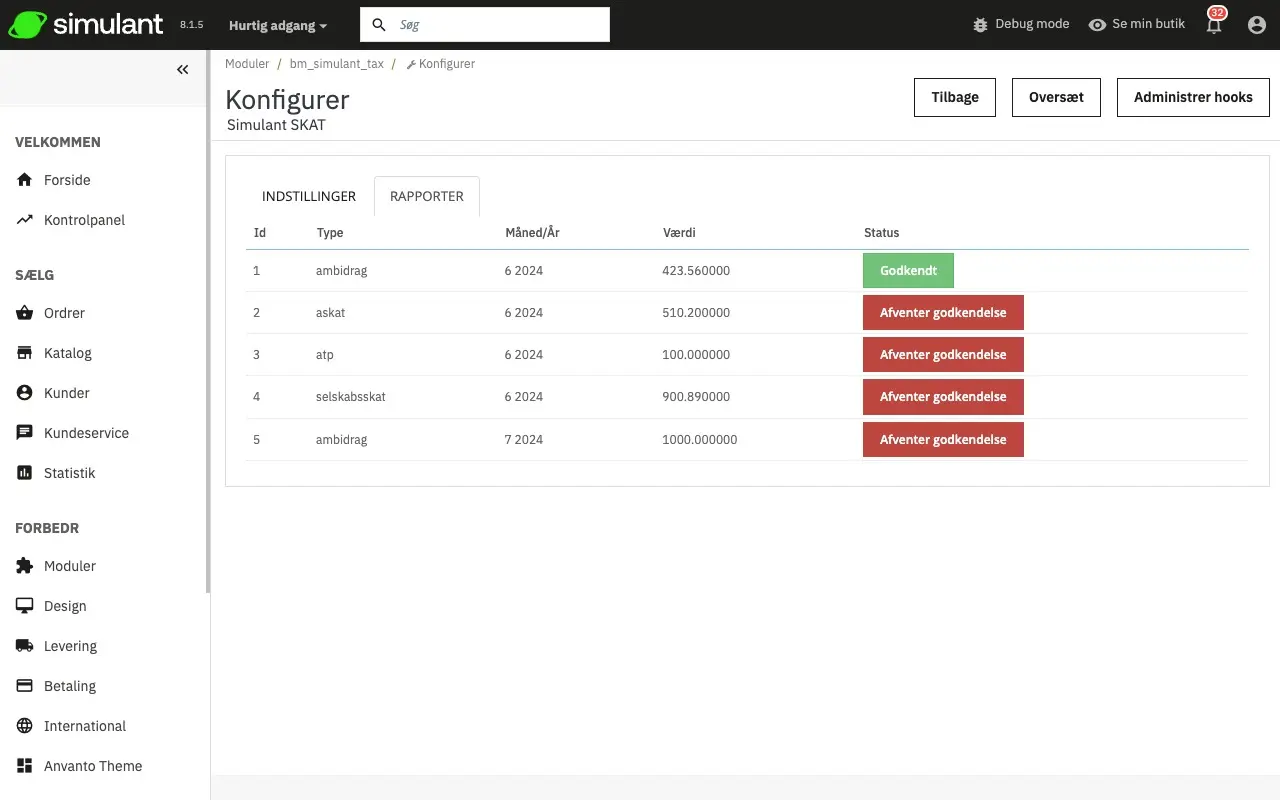Click the Levering truck icon
The height and width of the screenshot is (800, 1280).
pos(25,646)
